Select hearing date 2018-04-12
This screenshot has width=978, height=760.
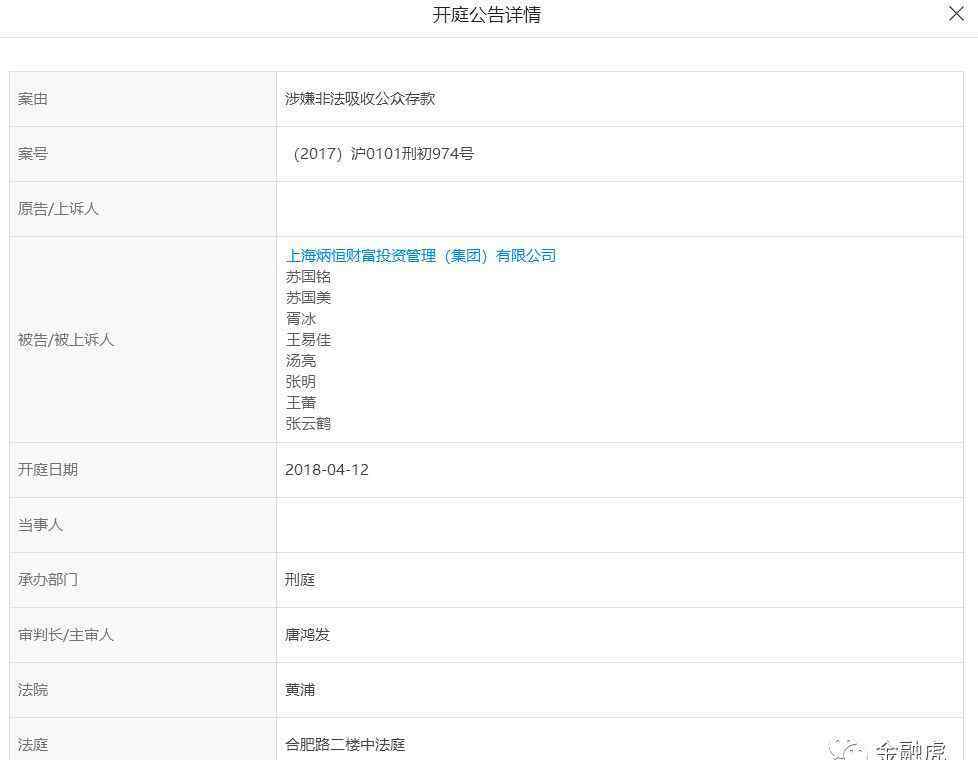327,470
